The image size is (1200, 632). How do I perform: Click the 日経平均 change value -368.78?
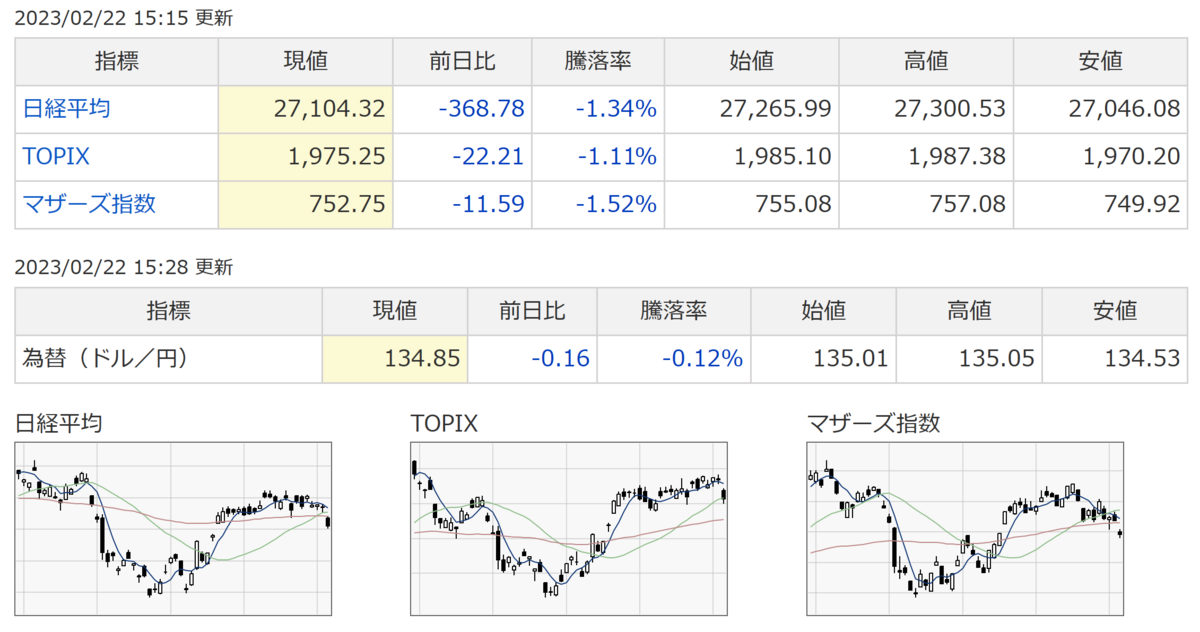482,109
